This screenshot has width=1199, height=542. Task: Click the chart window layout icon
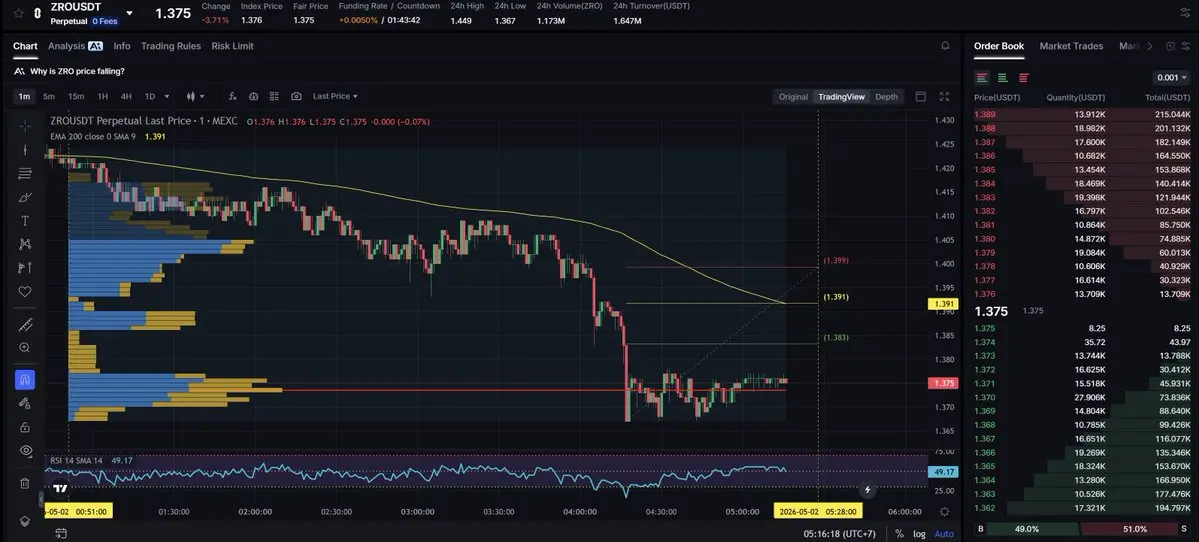pyautogui.click(x=921, y=96)
